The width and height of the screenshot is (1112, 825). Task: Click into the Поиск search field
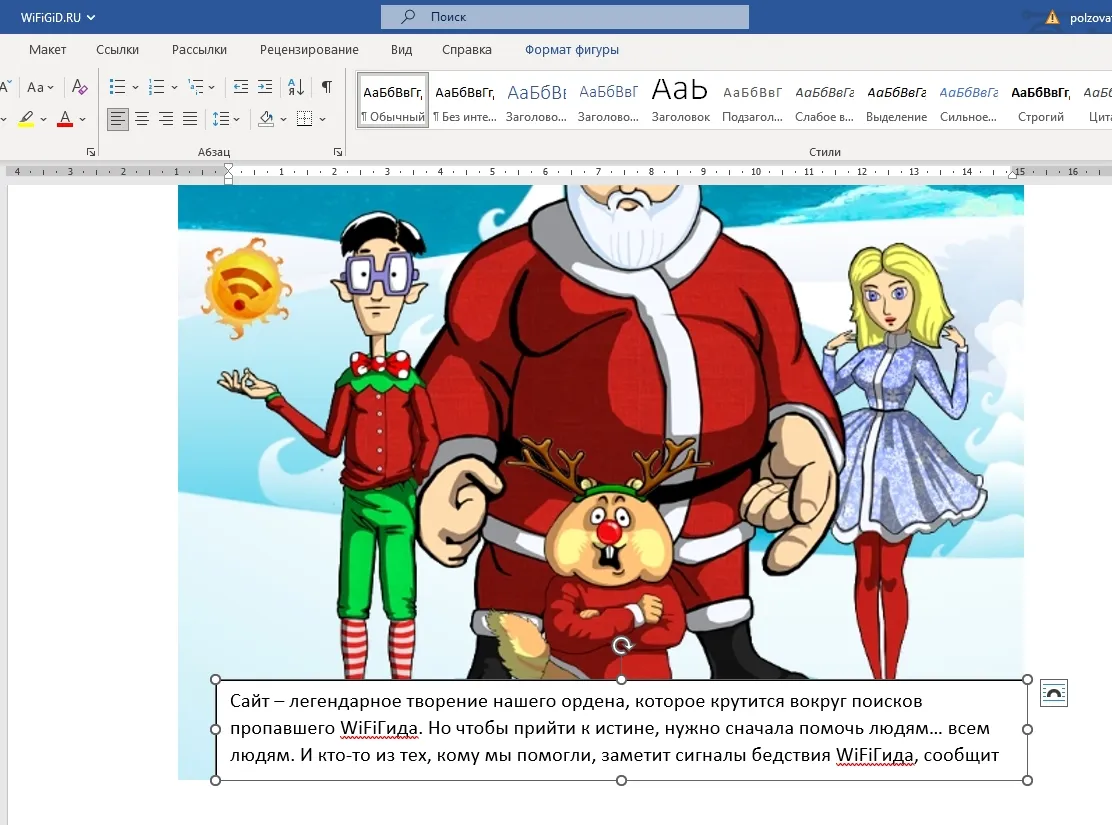[565, 17]
